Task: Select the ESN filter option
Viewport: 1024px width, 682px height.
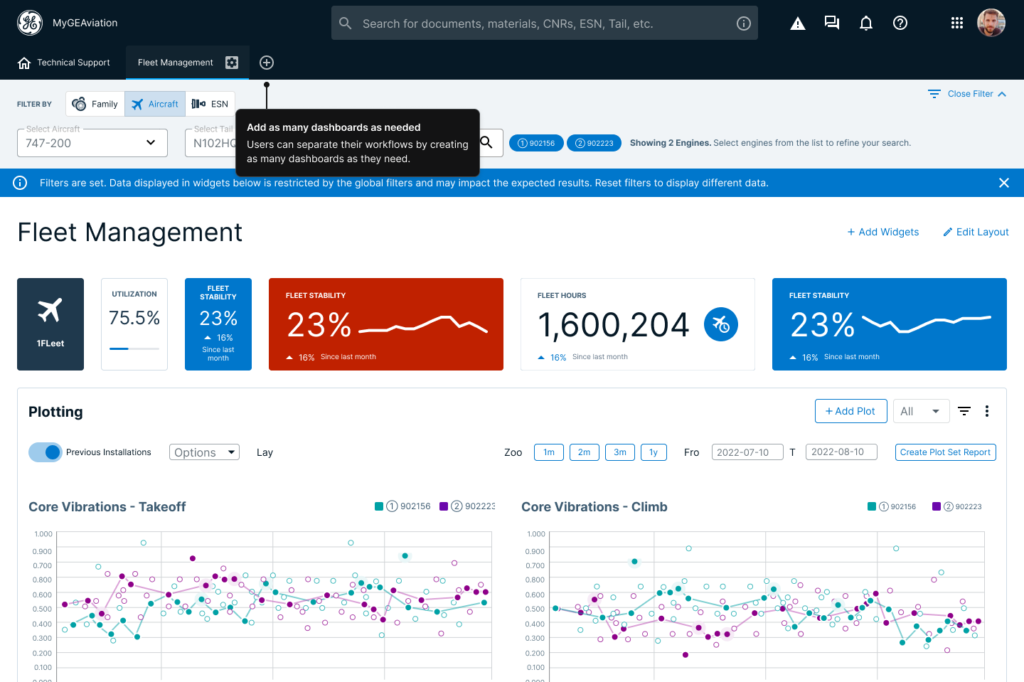Action: (210, 104)
